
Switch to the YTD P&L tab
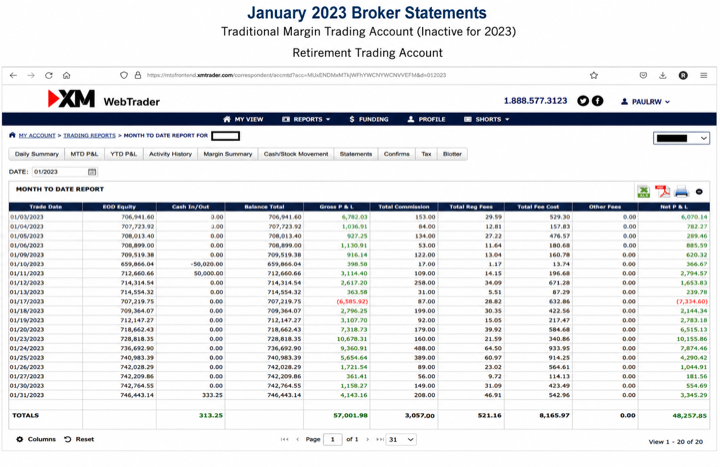click(124, 154)
